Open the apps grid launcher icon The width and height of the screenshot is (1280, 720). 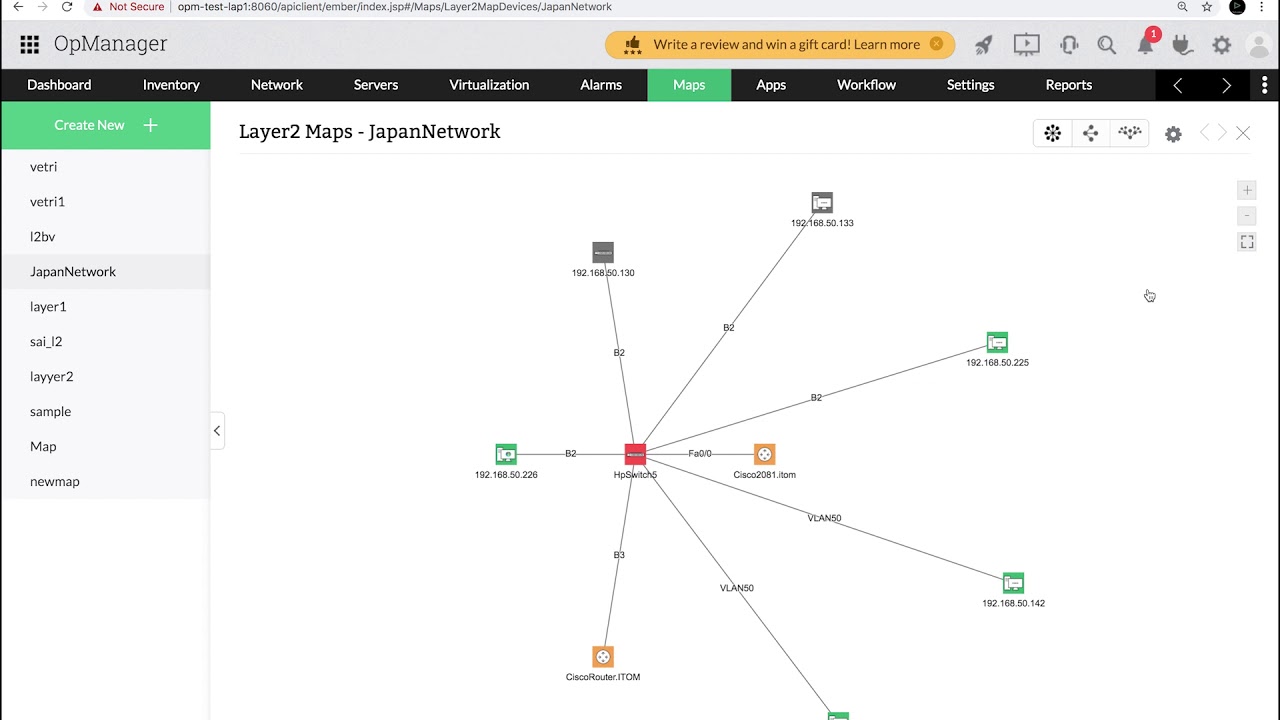point(30,44)
